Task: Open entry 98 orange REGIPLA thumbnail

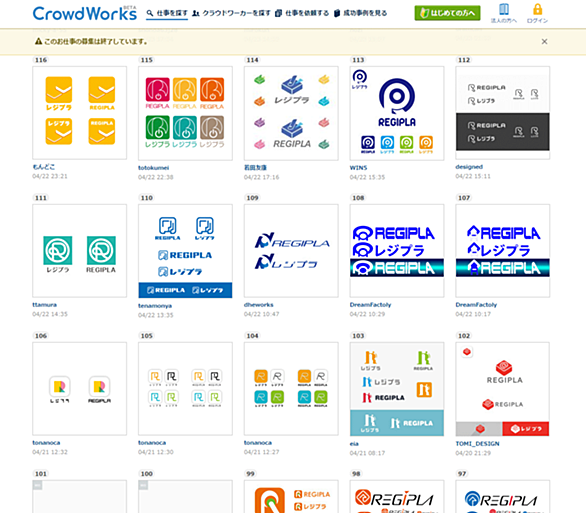Action: pyautogui.click(x=397, y=497)
